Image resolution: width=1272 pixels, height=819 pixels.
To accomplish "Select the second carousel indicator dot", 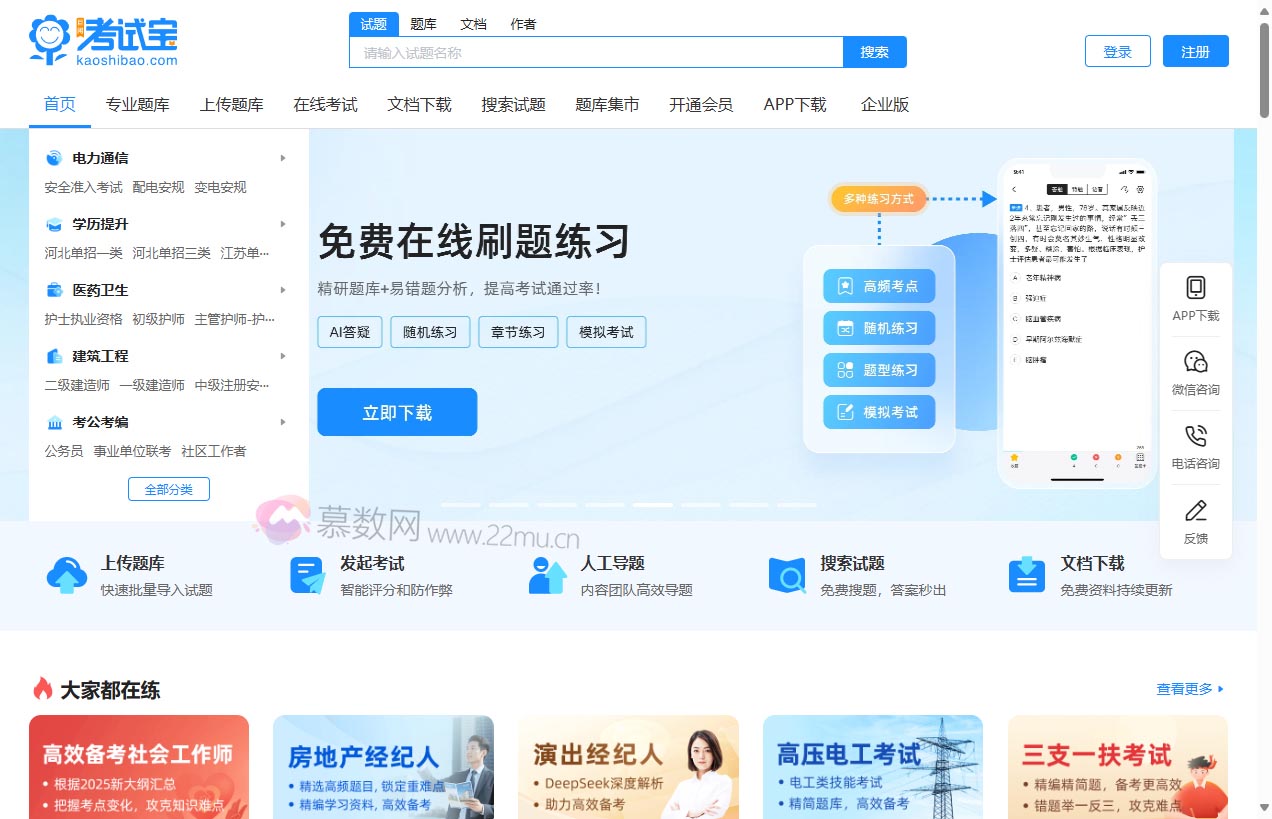I will point(509,506).
